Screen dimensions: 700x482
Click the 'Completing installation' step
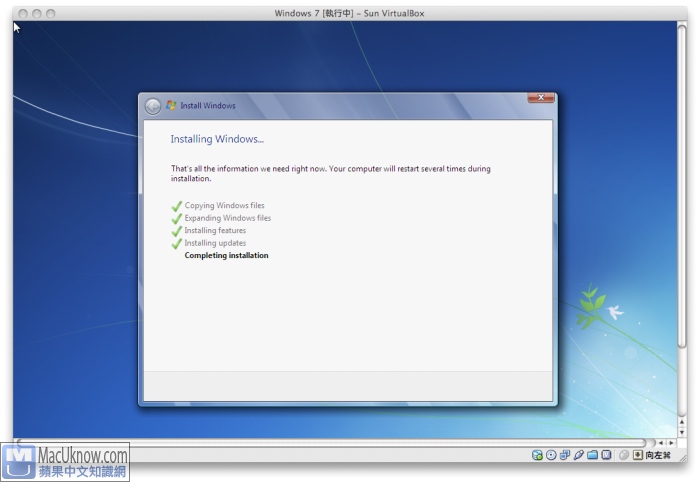click(x=226, y=255)
